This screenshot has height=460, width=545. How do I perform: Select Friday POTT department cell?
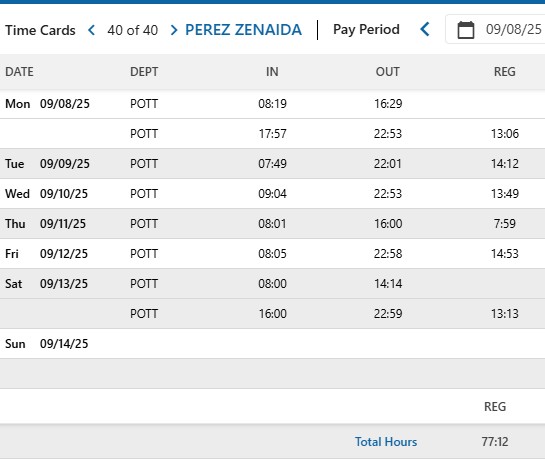pos(144,254)
